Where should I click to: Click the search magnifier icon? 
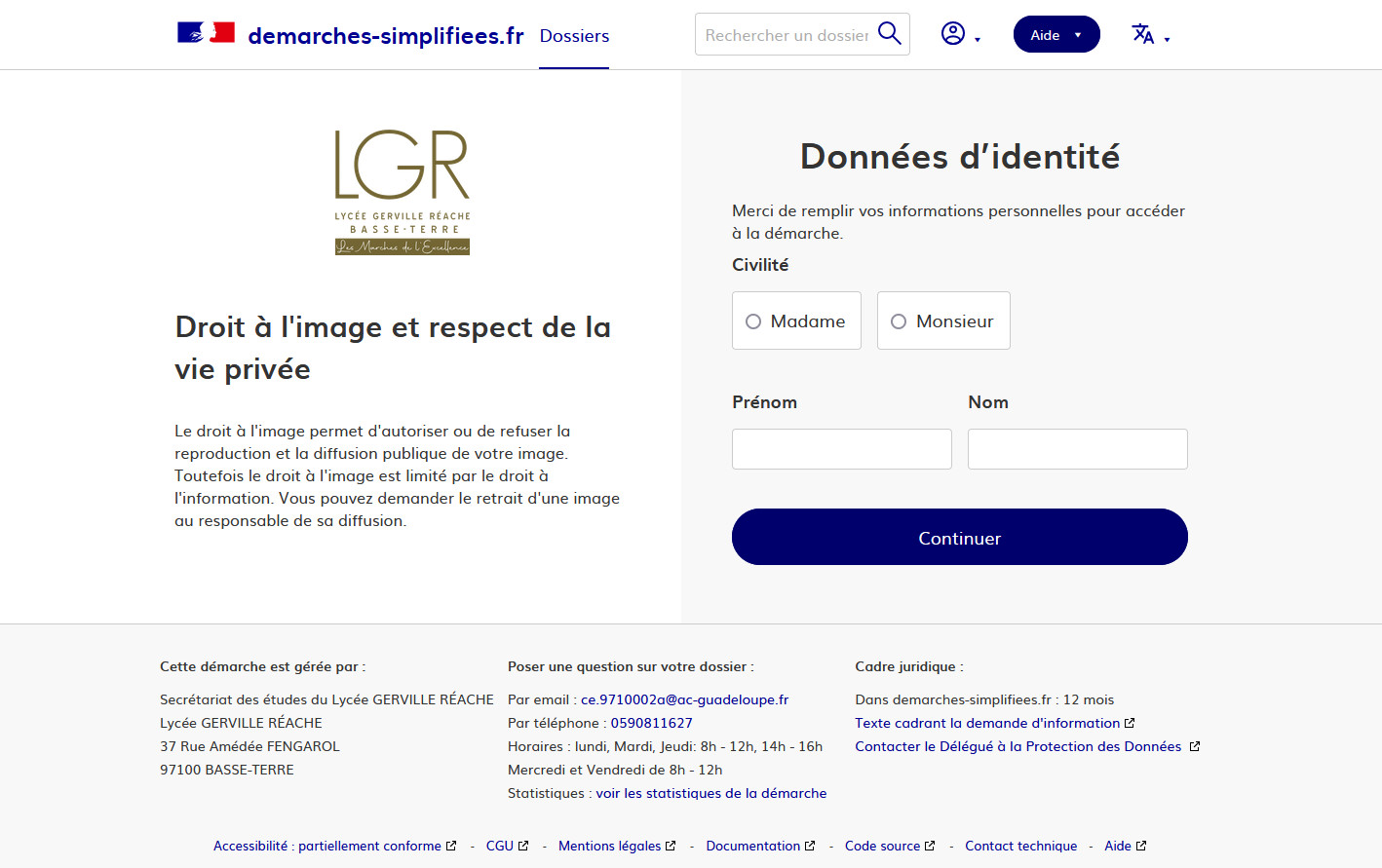pyautogui.click(x=889, y=34)
